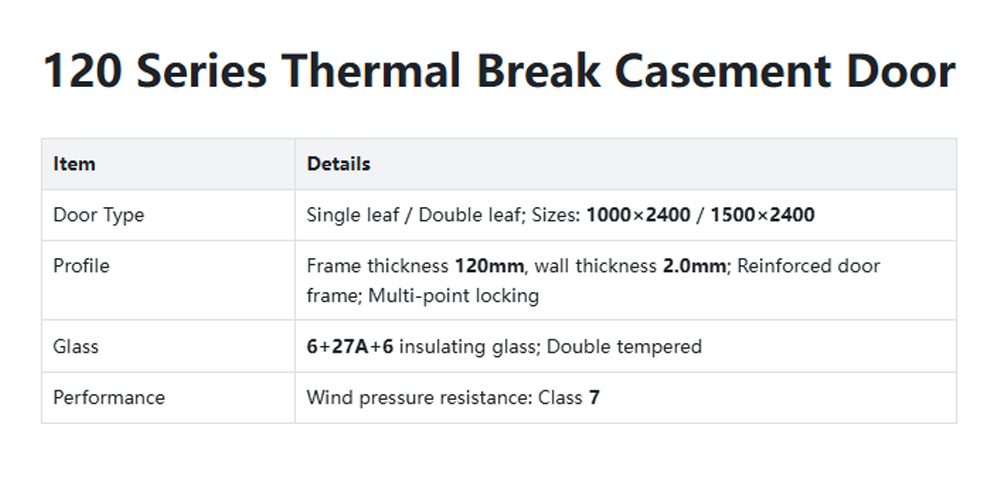Click the bold "2.0mm" wall thickness value

(692, 266)
